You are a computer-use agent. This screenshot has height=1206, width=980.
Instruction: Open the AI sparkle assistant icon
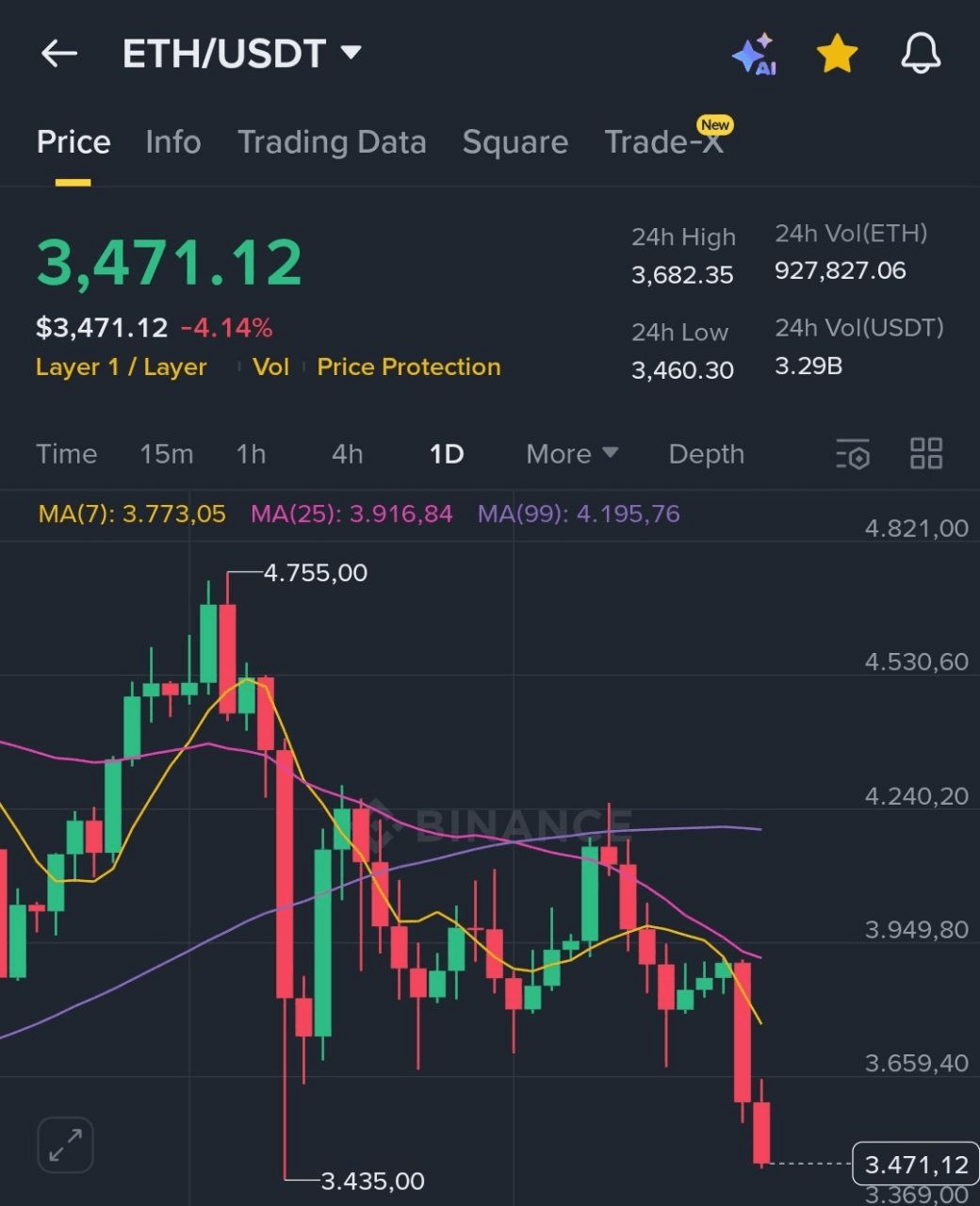tap(754, 55)
